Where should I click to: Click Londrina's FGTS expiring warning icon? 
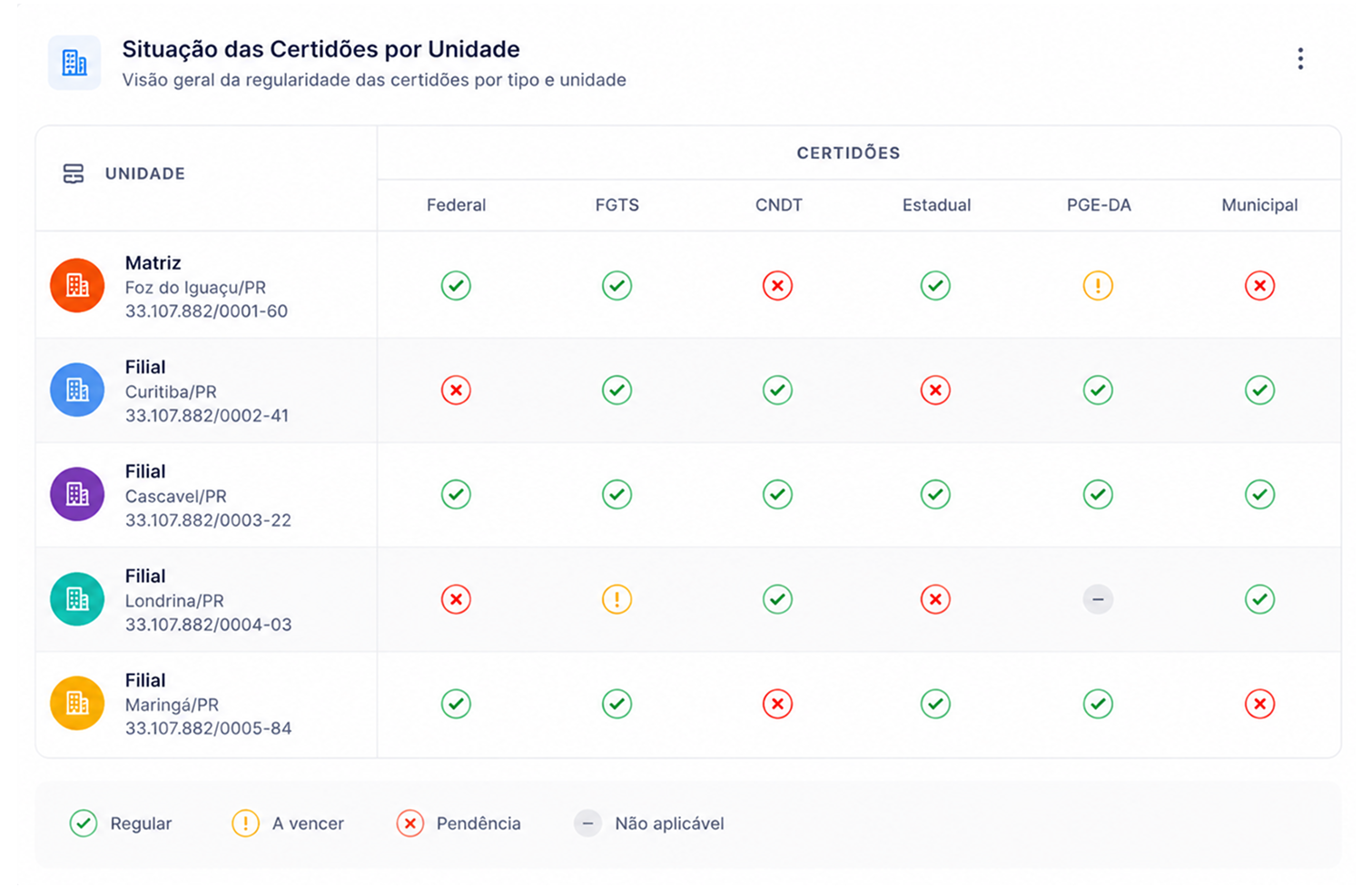[617, 599]
